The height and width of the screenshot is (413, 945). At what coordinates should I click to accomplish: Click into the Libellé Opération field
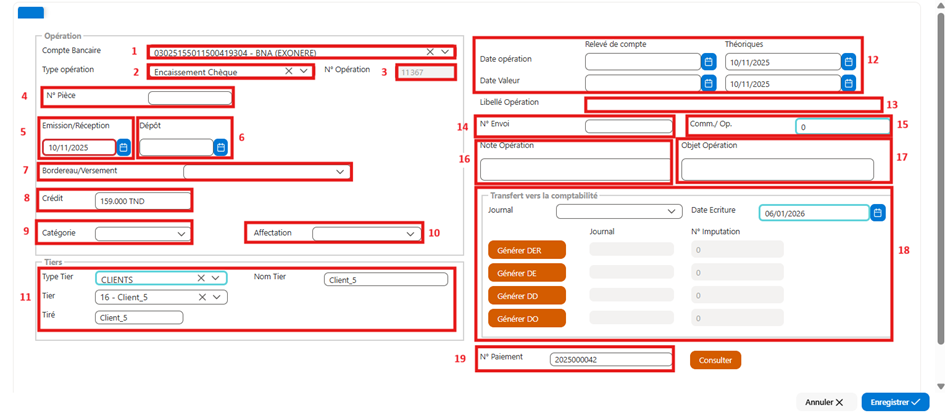click(733, 105)
